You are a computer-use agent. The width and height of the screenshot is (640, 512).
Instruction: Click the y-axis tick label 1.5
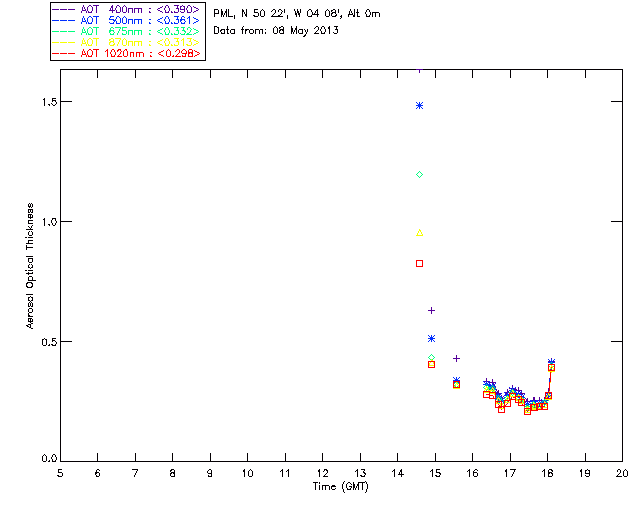tap(49, 102)
